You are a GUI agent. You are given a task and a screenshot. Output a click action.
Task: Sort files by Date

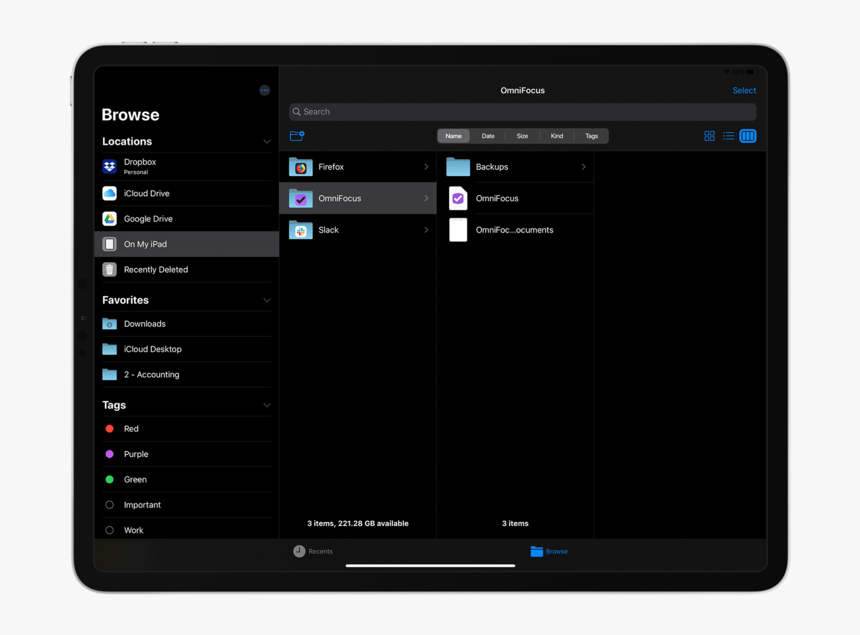pos(488,136)
